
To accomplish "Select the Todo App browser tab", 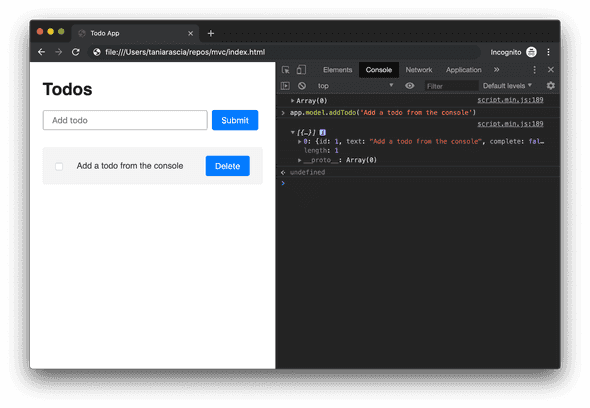I will [135, 33].
